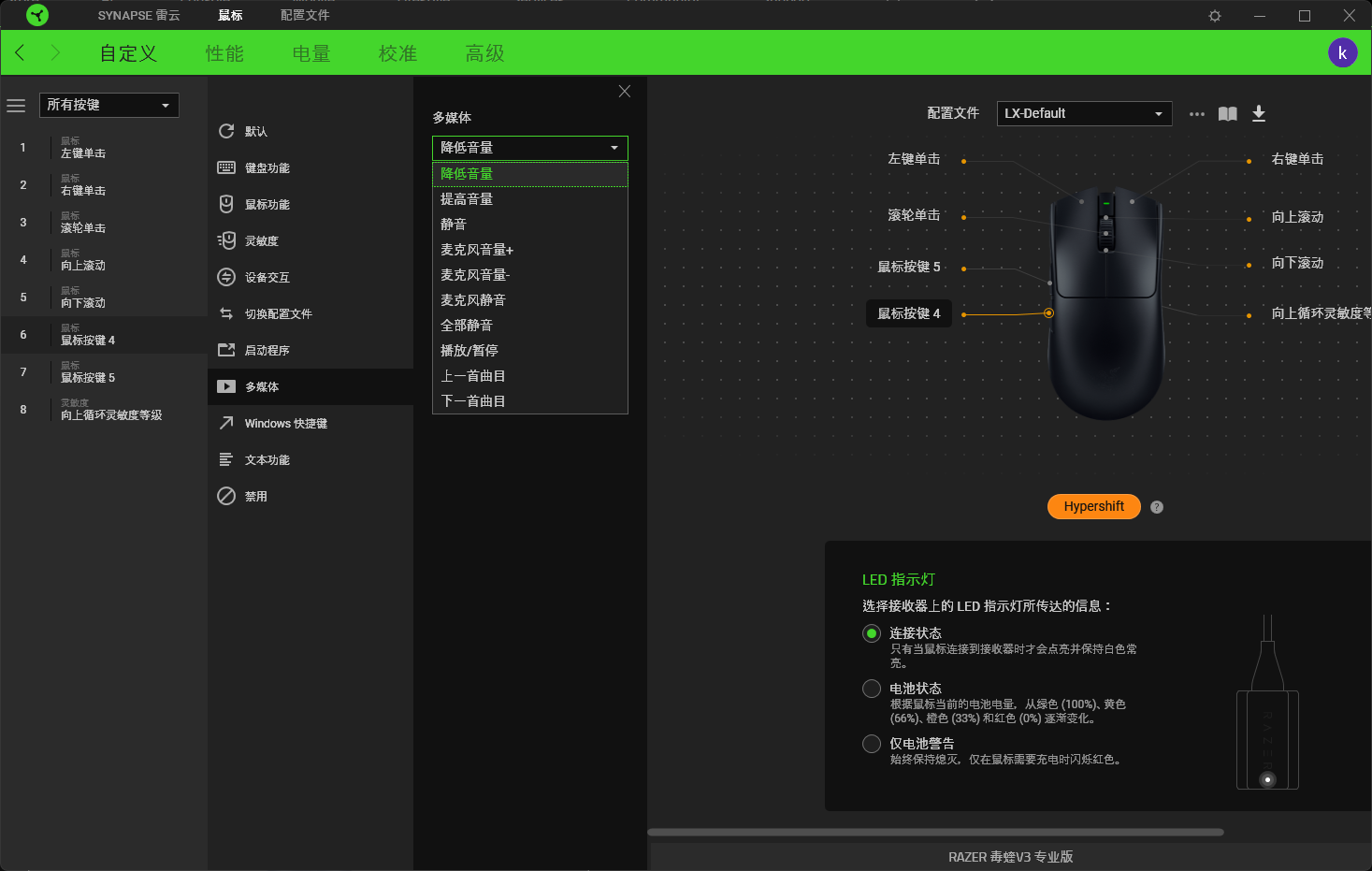
Task: Select the 禁用 disable icon
Action: 226,496
